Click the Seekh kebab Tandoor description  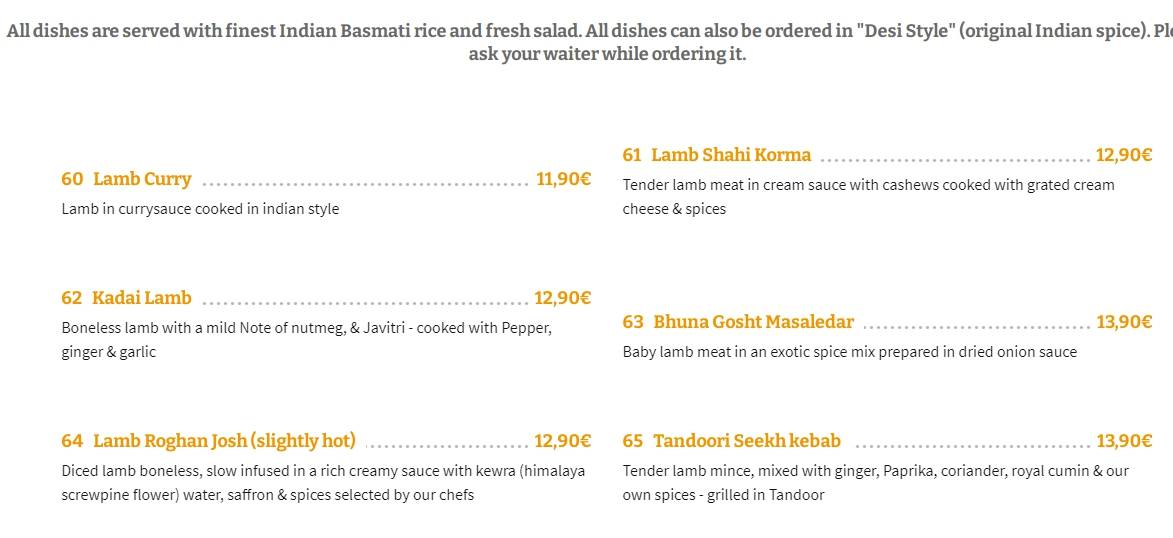tap(875, 483)
